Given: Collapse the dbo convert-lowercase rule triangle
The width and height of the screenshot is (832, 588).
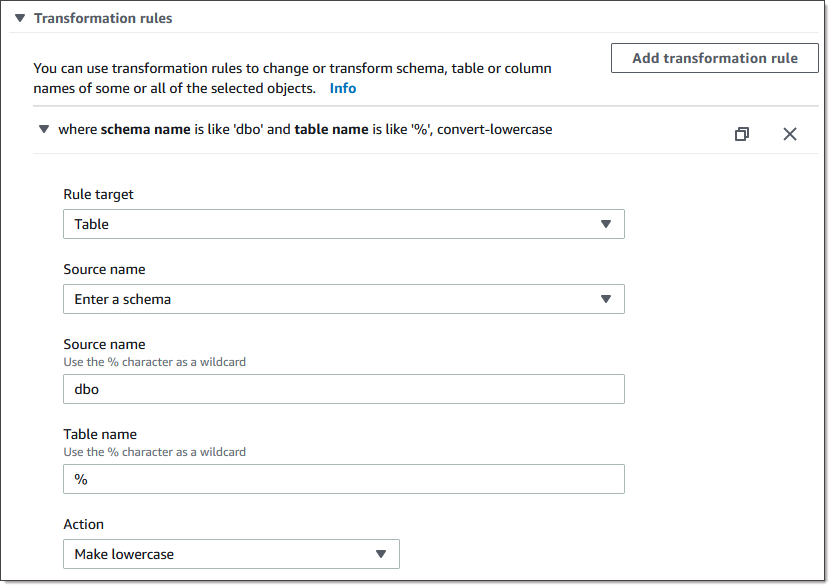Looking at the screenshot, I should tap(43, 129).
